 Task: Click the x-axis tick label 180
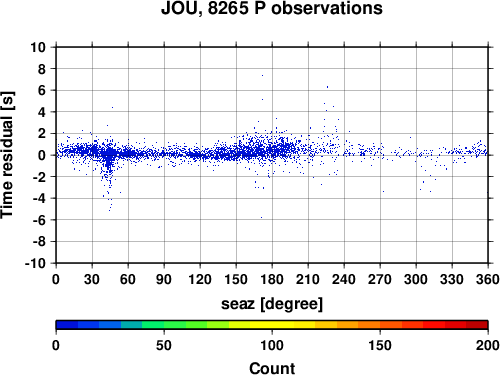pyautogui.click(x=272, y=279)
